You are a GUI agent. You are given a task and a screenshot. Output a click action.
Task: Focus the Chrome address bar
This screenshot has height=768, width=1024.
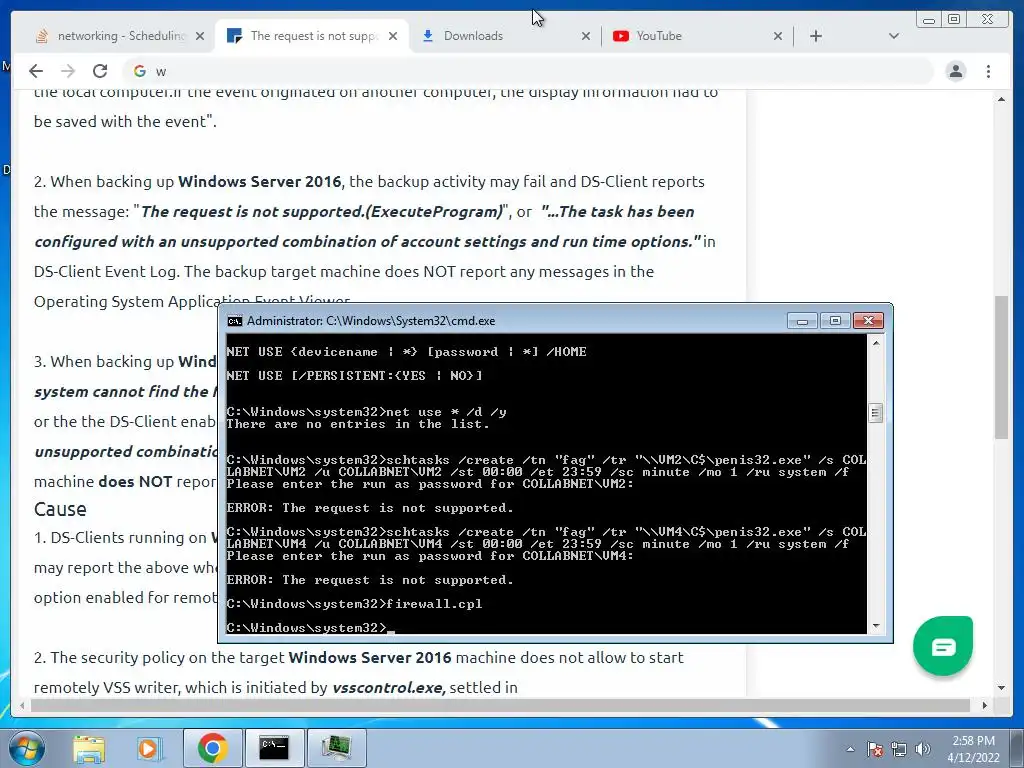[x=529, y=71]
